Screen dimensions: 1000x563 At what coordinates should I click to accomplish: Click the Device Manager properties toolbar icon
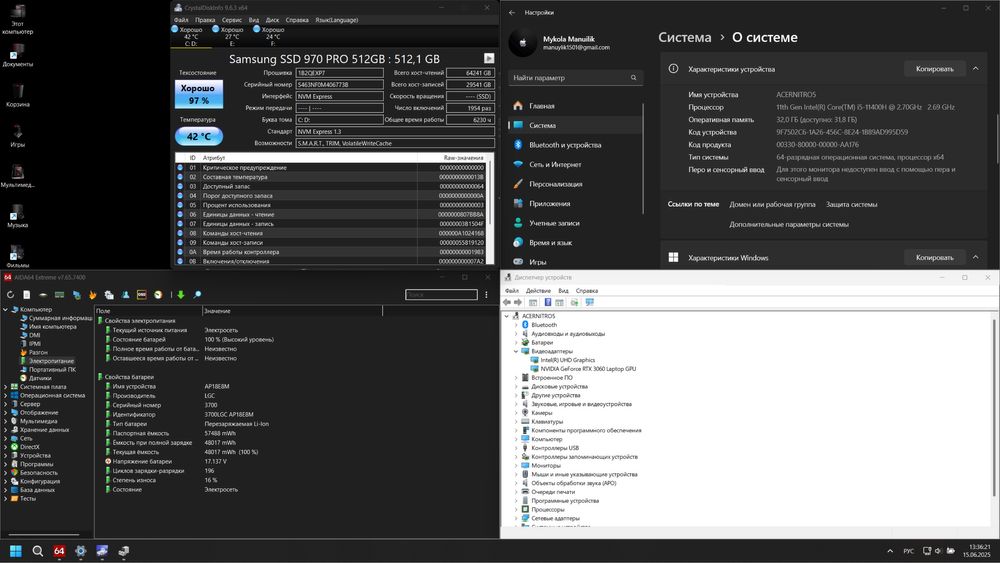[533, 302]
